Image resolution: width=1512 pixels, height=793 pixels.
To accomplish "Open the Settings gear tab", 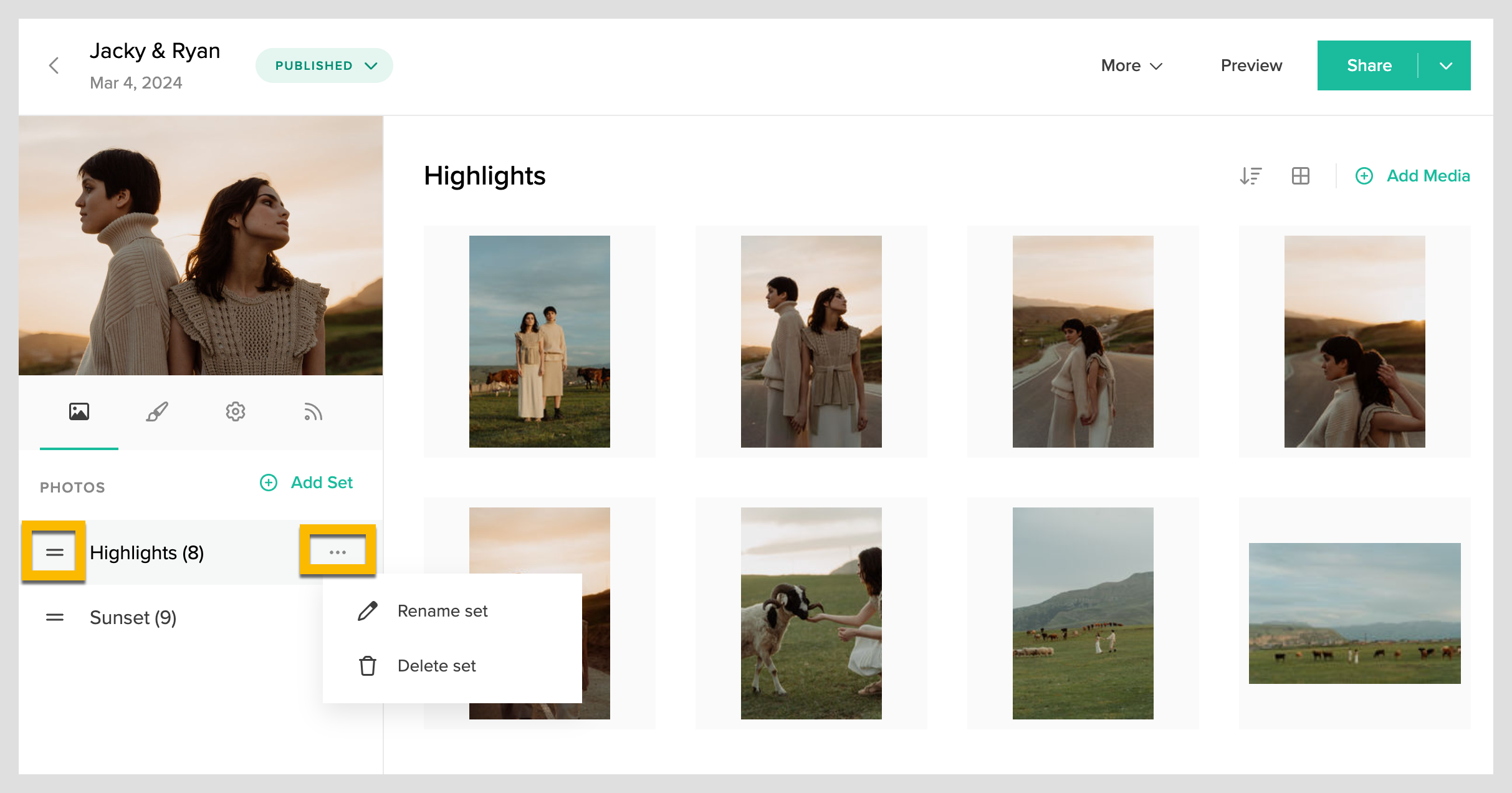I will [x=236, y=411].
